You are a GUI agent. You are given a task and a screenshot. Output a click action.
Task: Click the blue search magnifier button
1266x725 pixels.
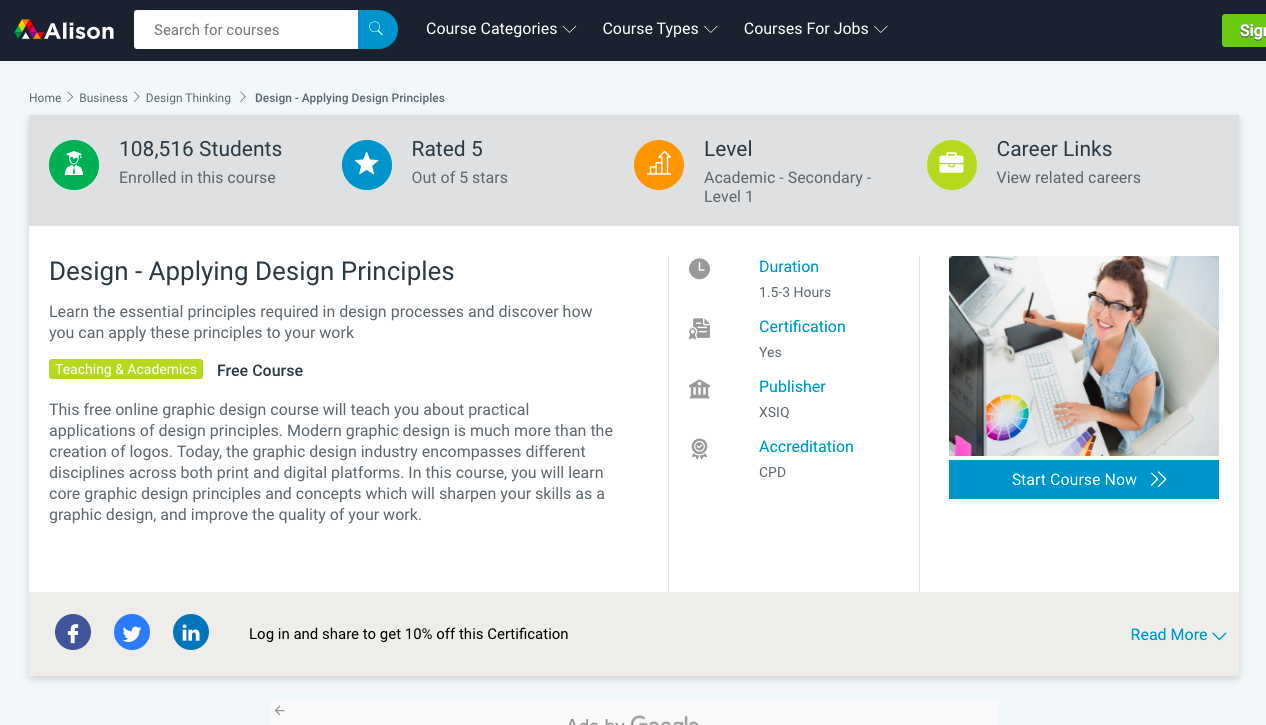coord(377,29)
